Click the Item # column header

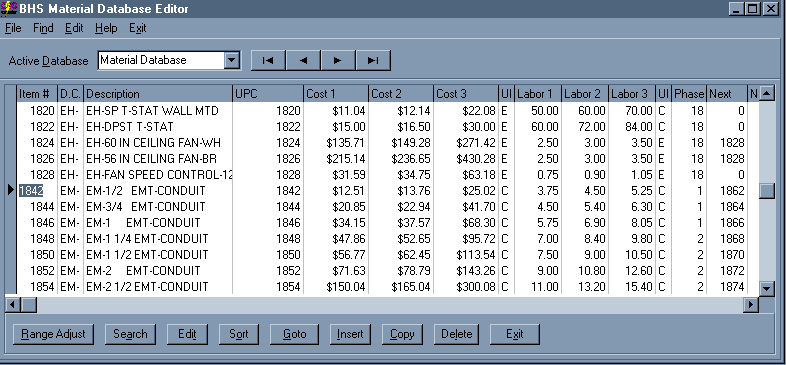tap(37, 94)
